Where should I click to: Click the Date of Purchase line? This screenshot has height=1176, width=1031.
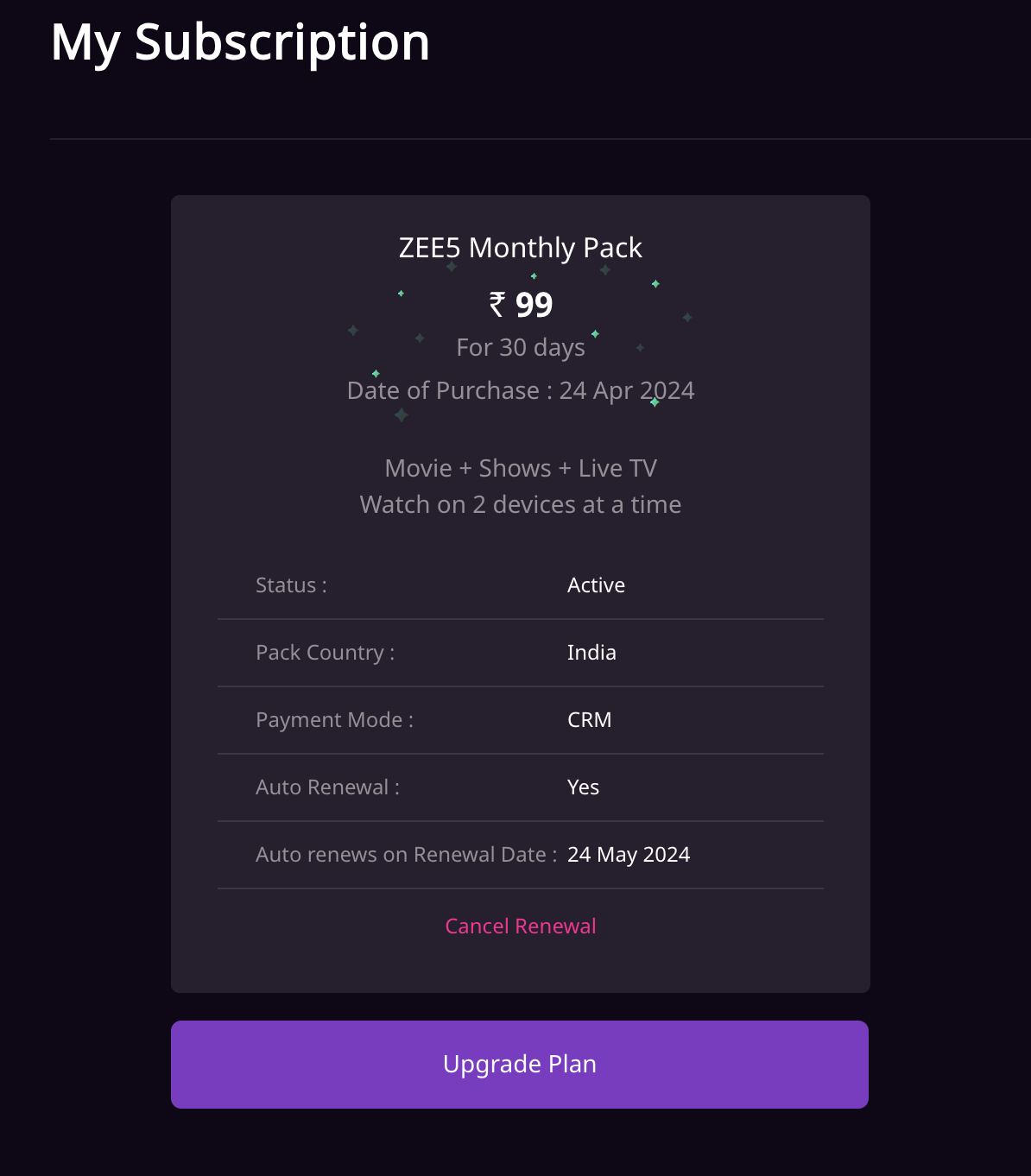click(x=520, y=390)
